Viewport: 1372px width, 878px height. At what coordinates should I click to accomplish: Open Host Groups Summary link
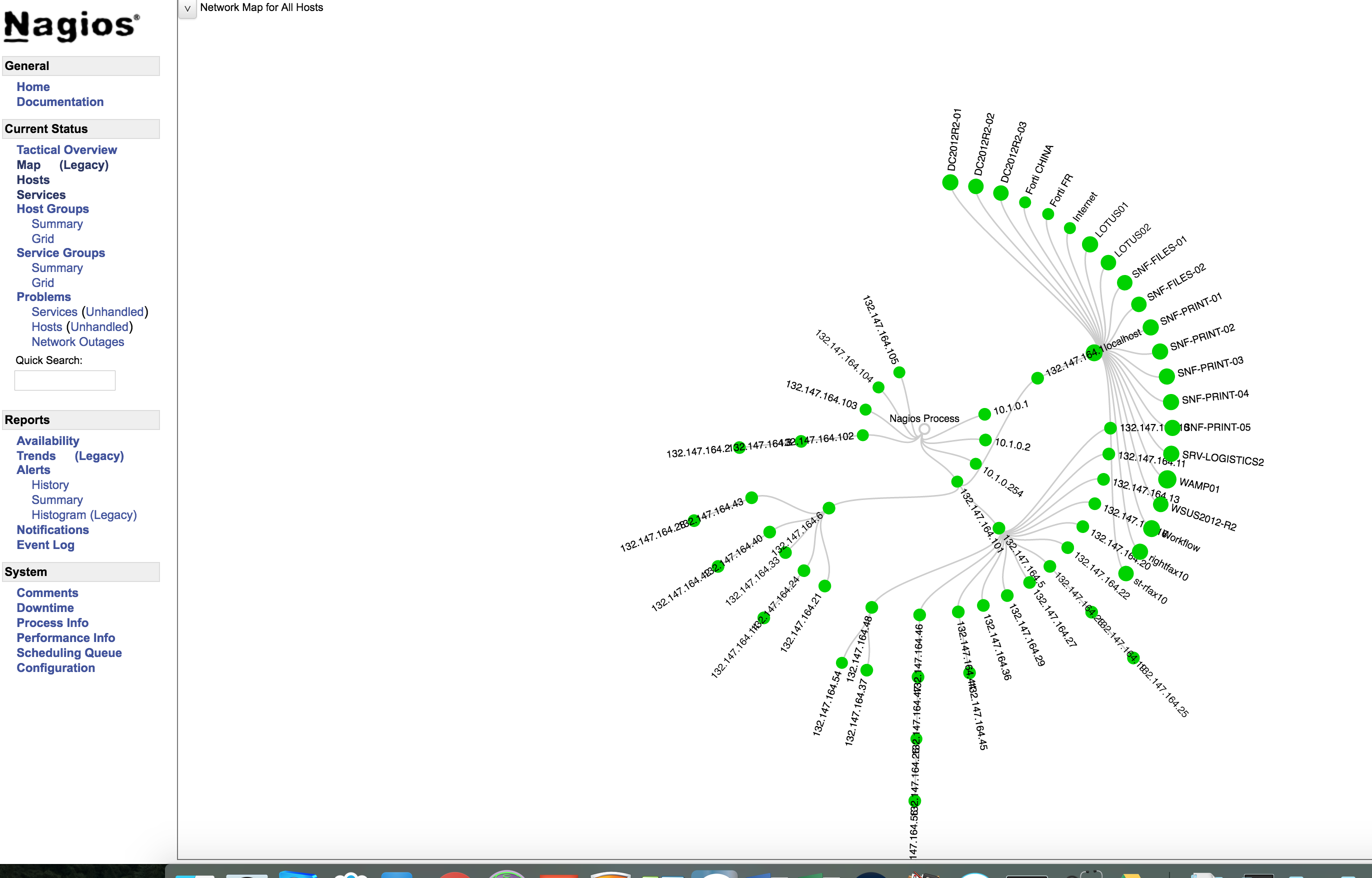pyautogui.click(x=57, y=224)
